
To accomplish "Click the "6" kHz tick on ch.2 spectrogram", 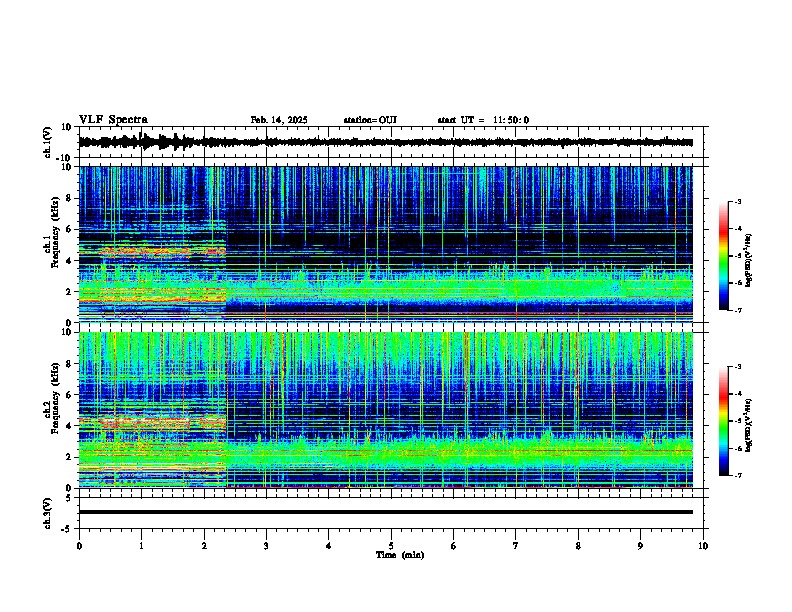I will click(70, 394).
